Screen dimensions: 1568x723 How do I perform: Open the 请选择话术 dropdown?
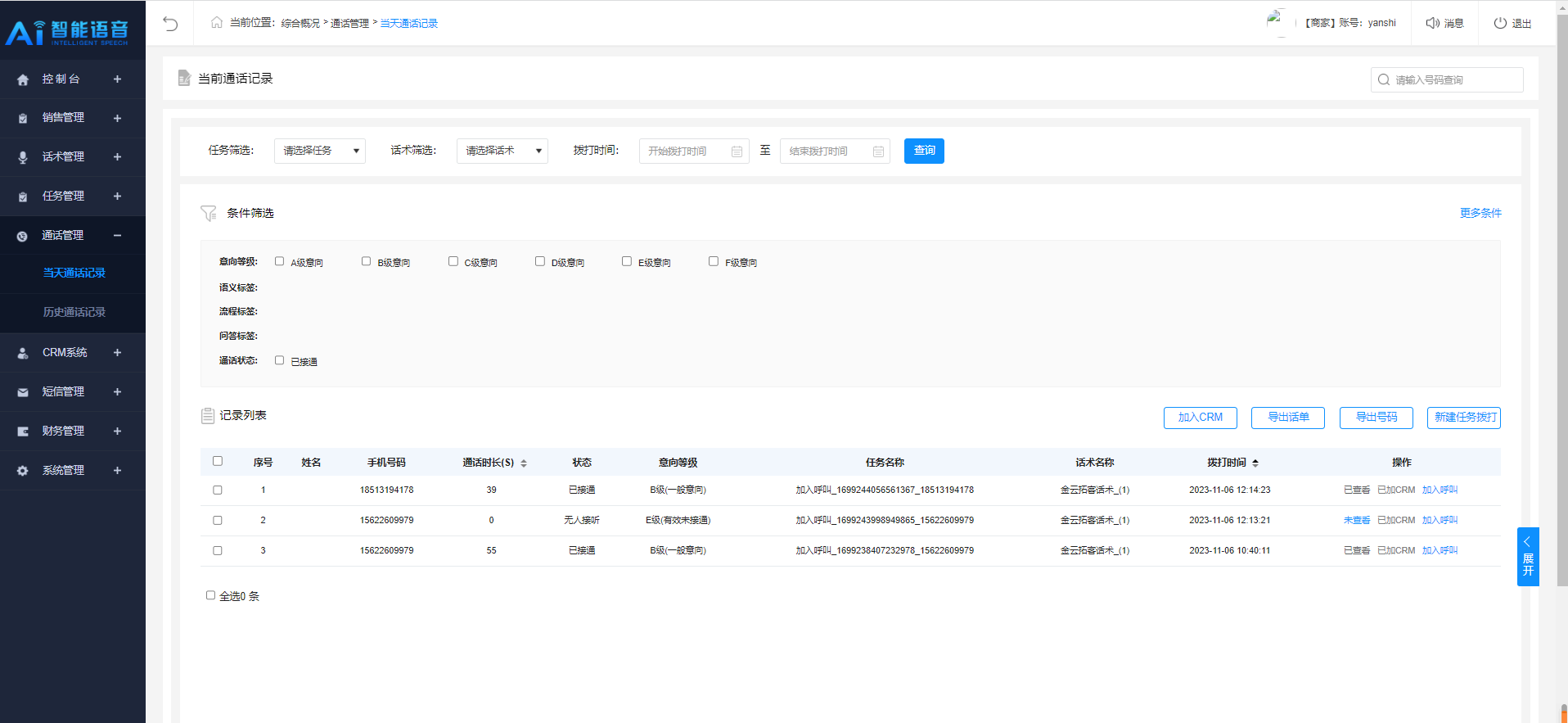pos(502,151)
